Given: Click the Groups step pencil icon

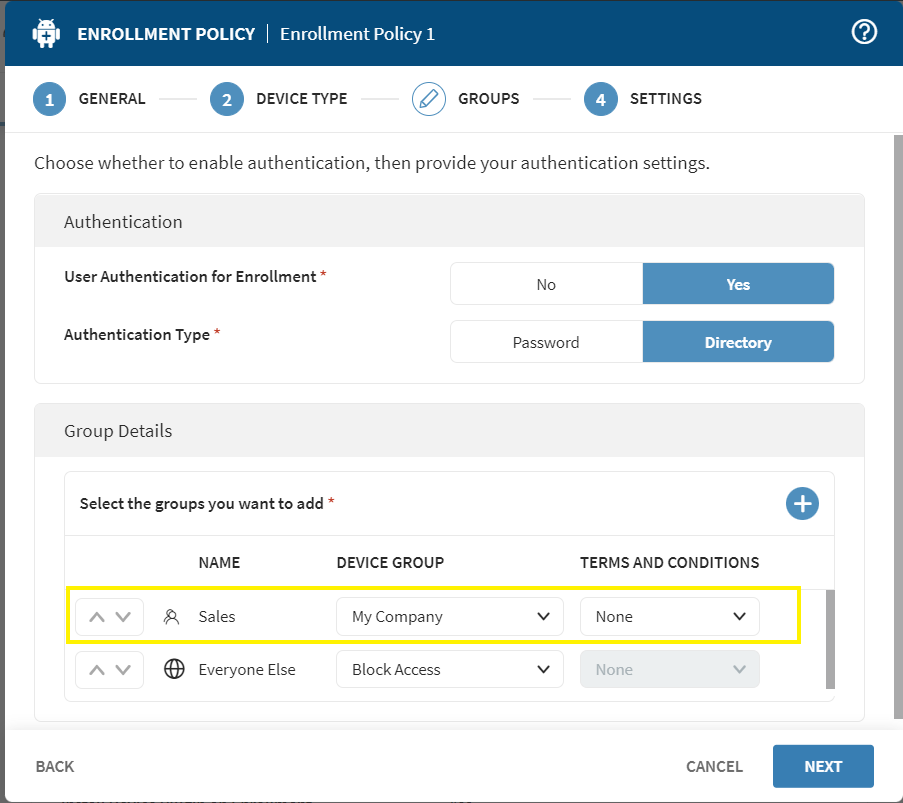Looking at the screenshot, I should tap(429, 99).
